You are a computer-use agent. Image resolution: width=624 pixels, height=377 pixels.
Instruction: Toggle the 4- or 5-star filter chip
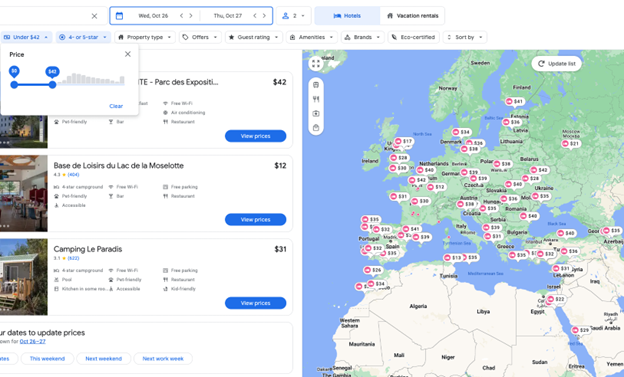tap(83, 37)
